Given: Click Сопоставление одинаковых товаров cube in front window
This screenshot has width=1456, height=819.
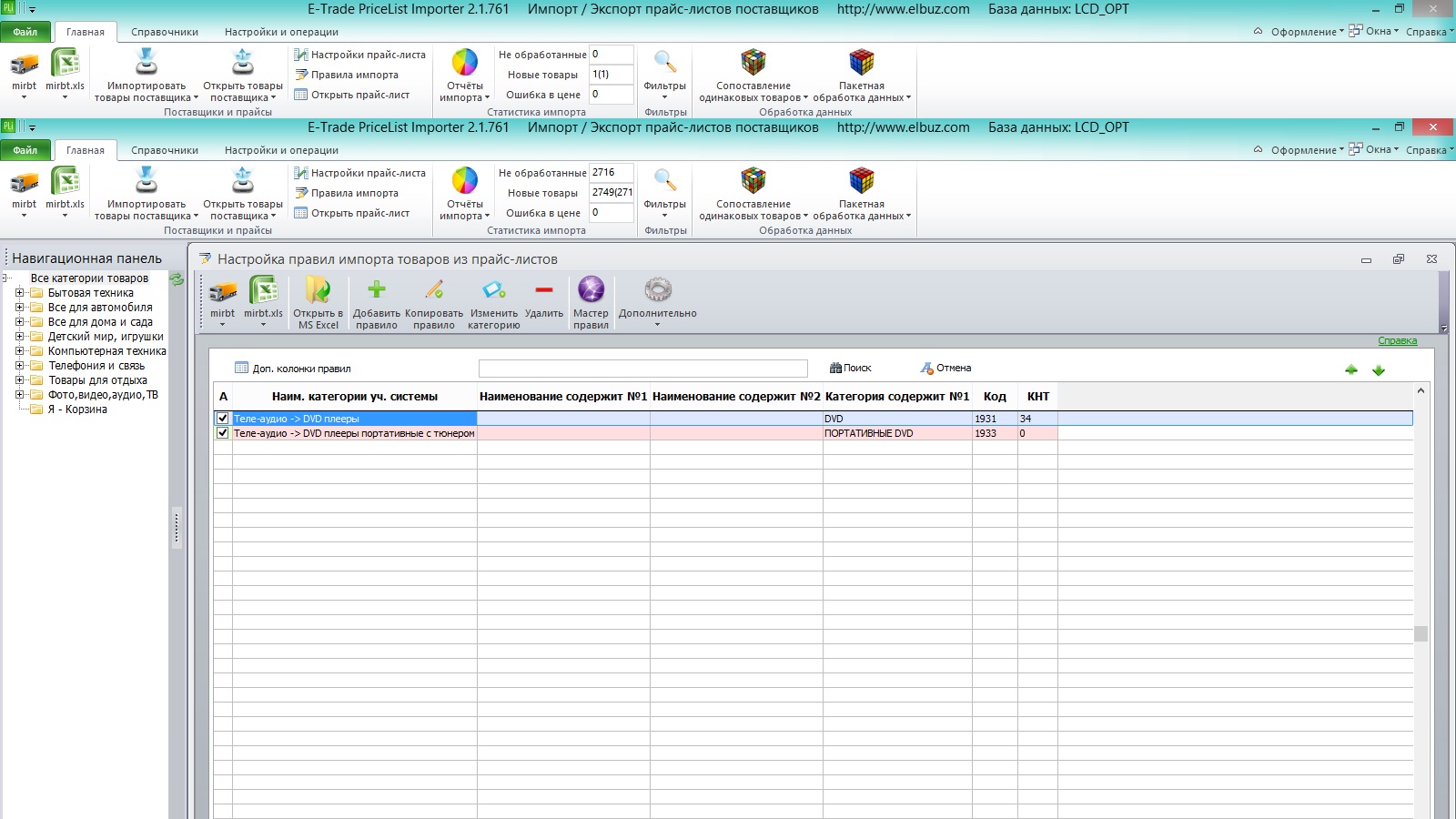Looking at the screenshot, I should 753,192.
